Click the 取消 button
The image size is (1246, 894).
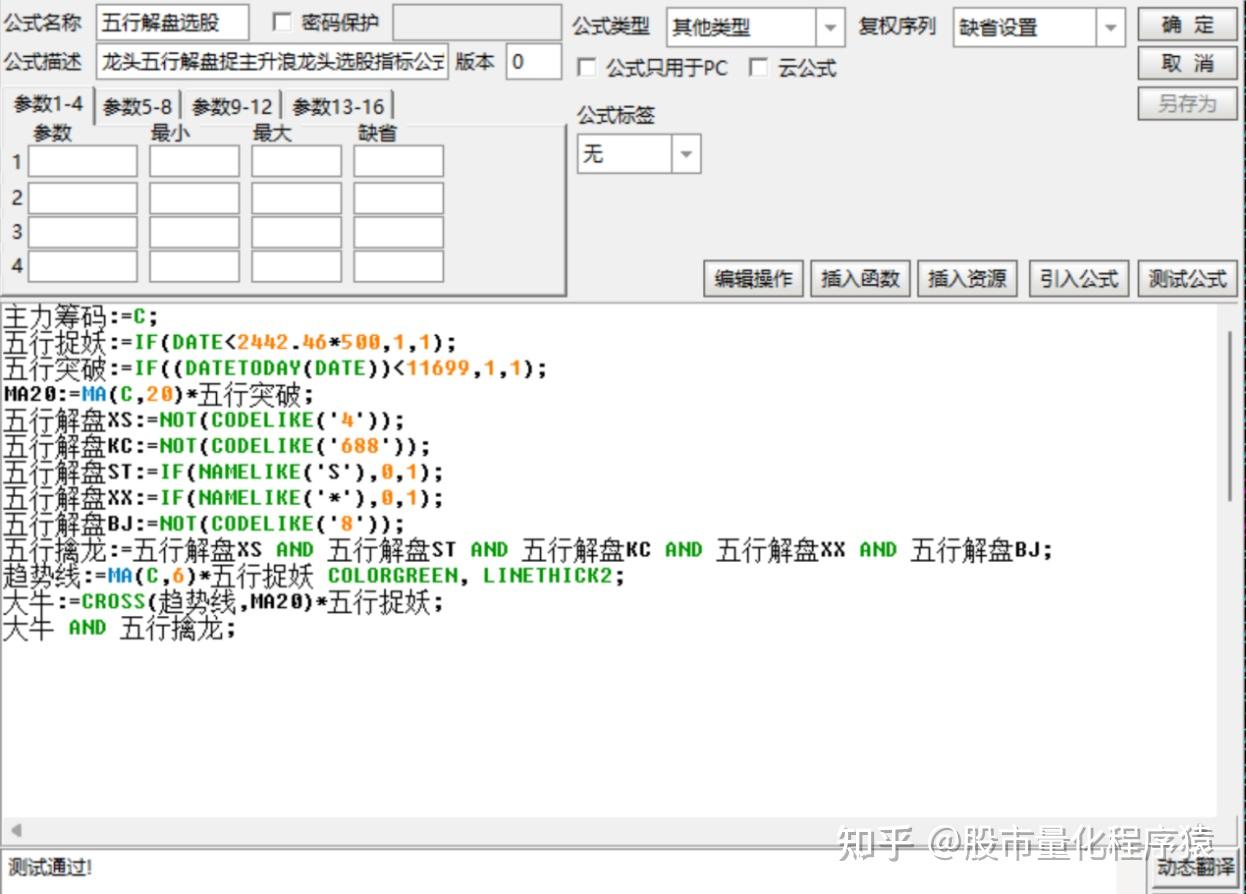pyautogui.click(x=1187, y=64)
